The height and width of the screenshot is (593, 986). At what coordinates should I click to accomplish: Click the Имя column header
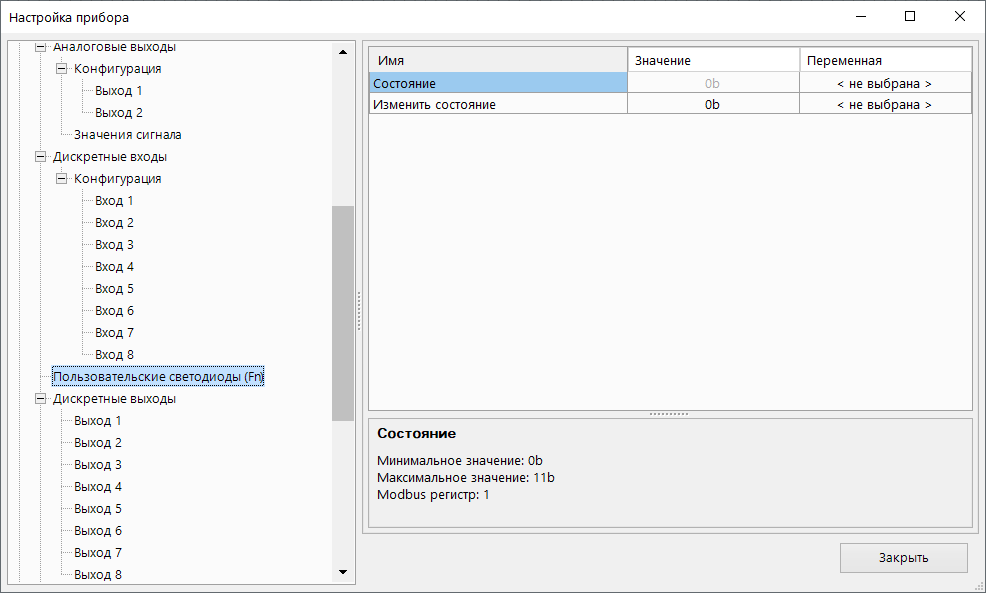[498, 61]
